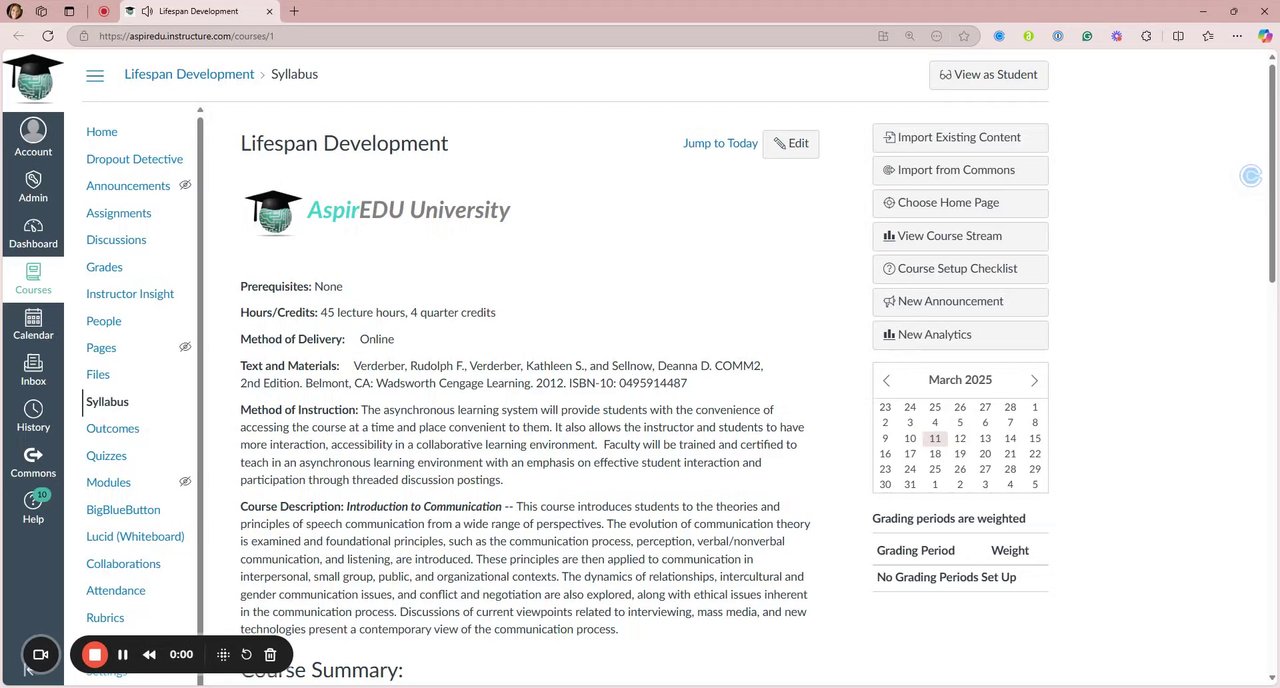The image size is (1280, 688).
Task: Open Quizzes in course navigation
Action: [x=106, y=456]
